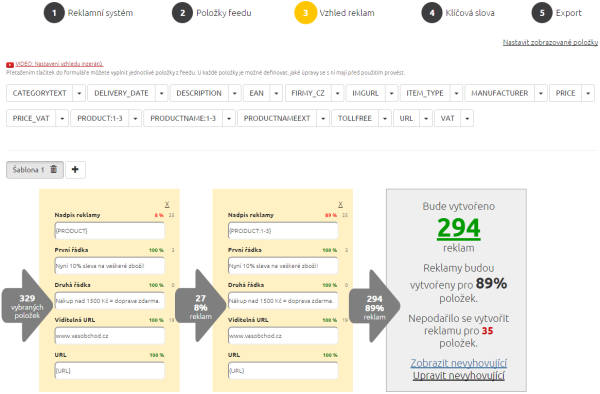Edit Druhá řádka field in second card

pyautogui.click(x=283, y=301)
